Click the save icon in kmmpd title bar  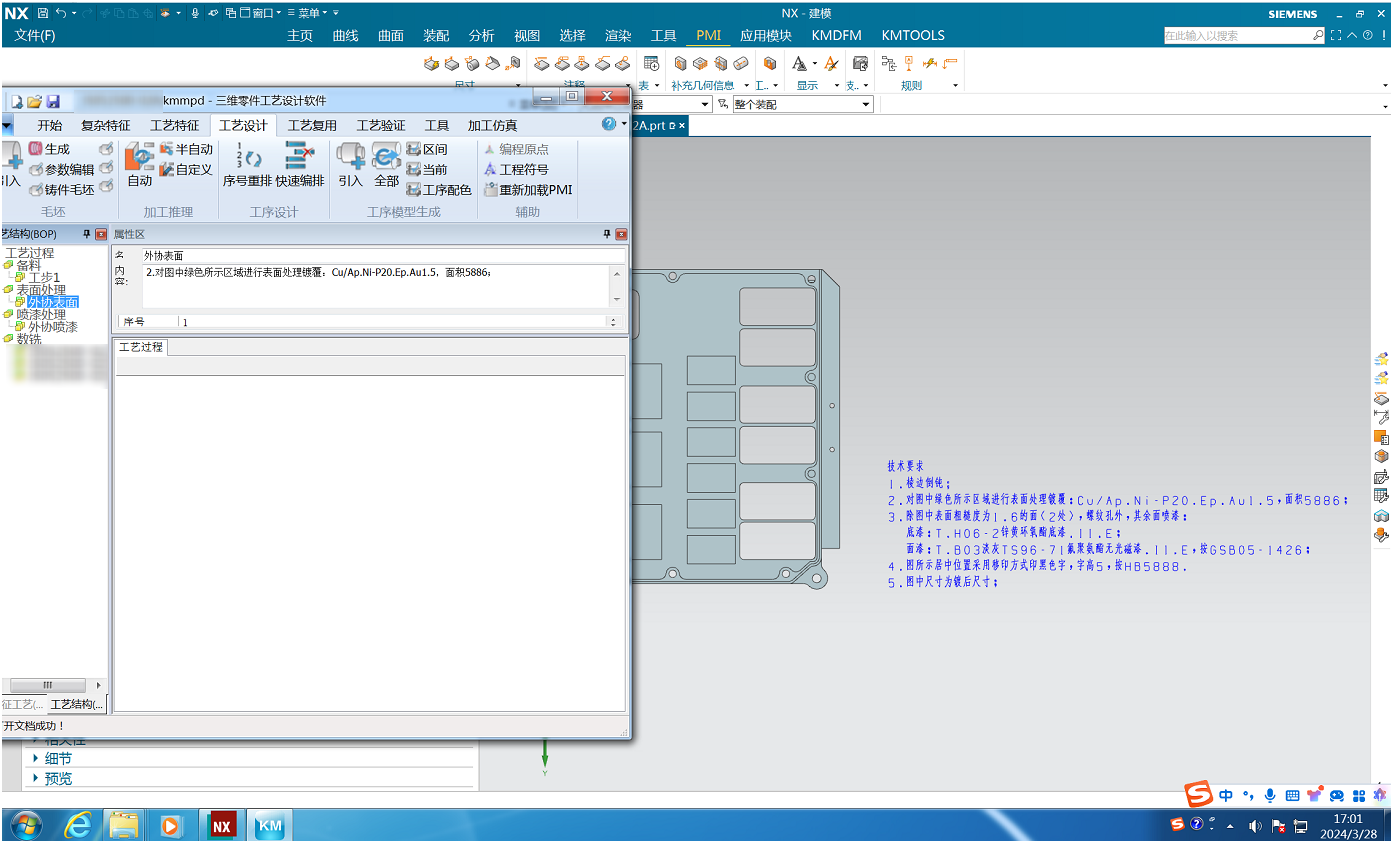pyautogui.click(x=53, y=101)
